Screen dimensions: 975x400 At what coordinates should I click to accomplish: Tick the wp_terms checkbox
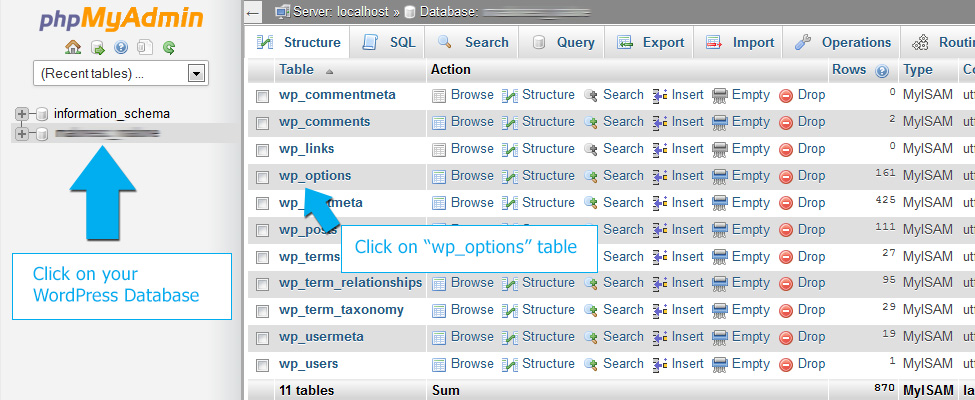(262, 258)
